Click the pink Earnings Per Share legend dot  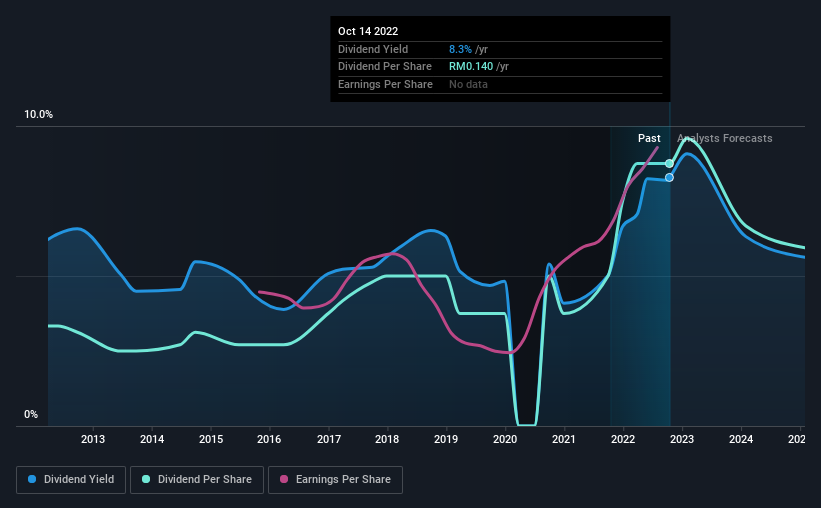tap(284, 479)
